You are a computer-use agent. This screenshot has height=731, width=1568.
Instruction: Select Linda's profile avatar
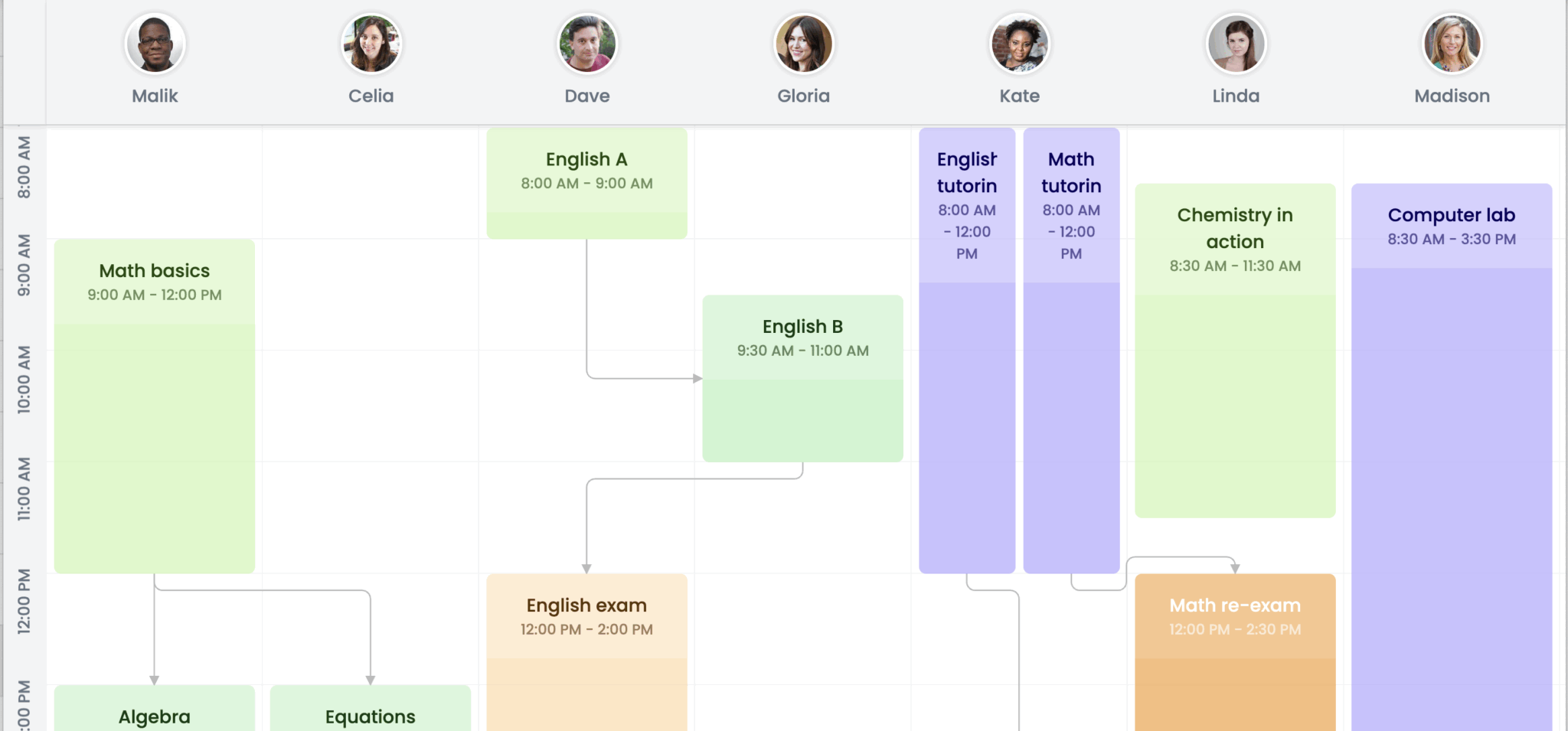[x=1236, y=44]
